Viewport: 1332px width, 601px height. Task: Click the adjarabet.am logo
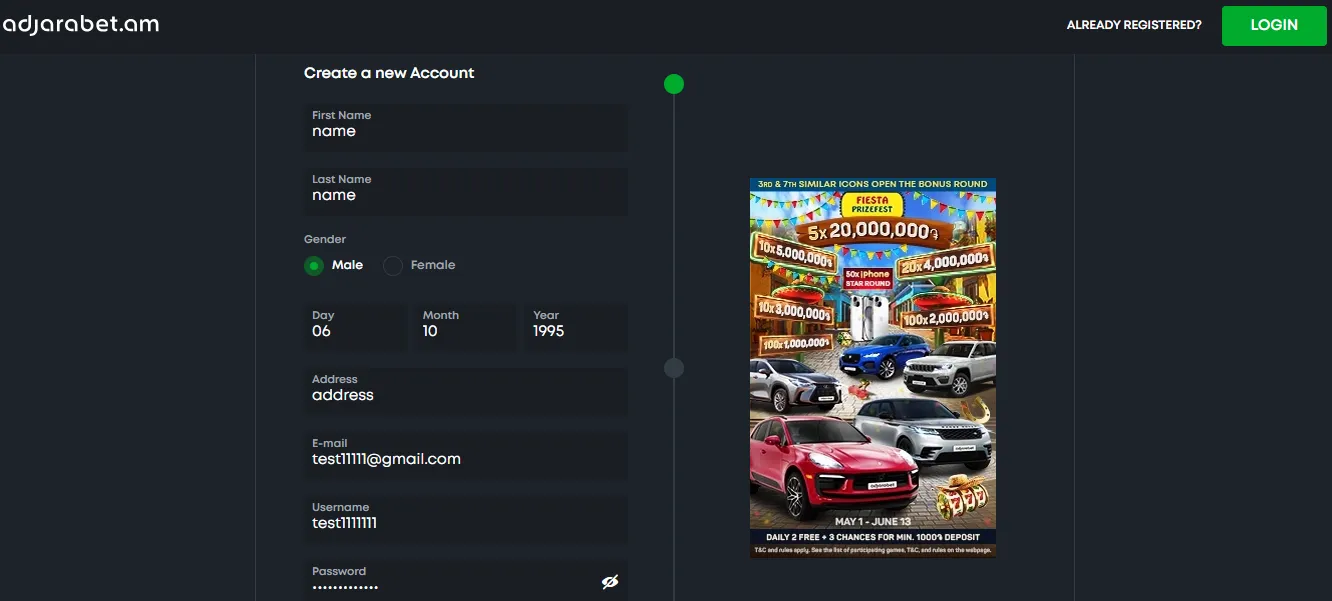[80, 24]
